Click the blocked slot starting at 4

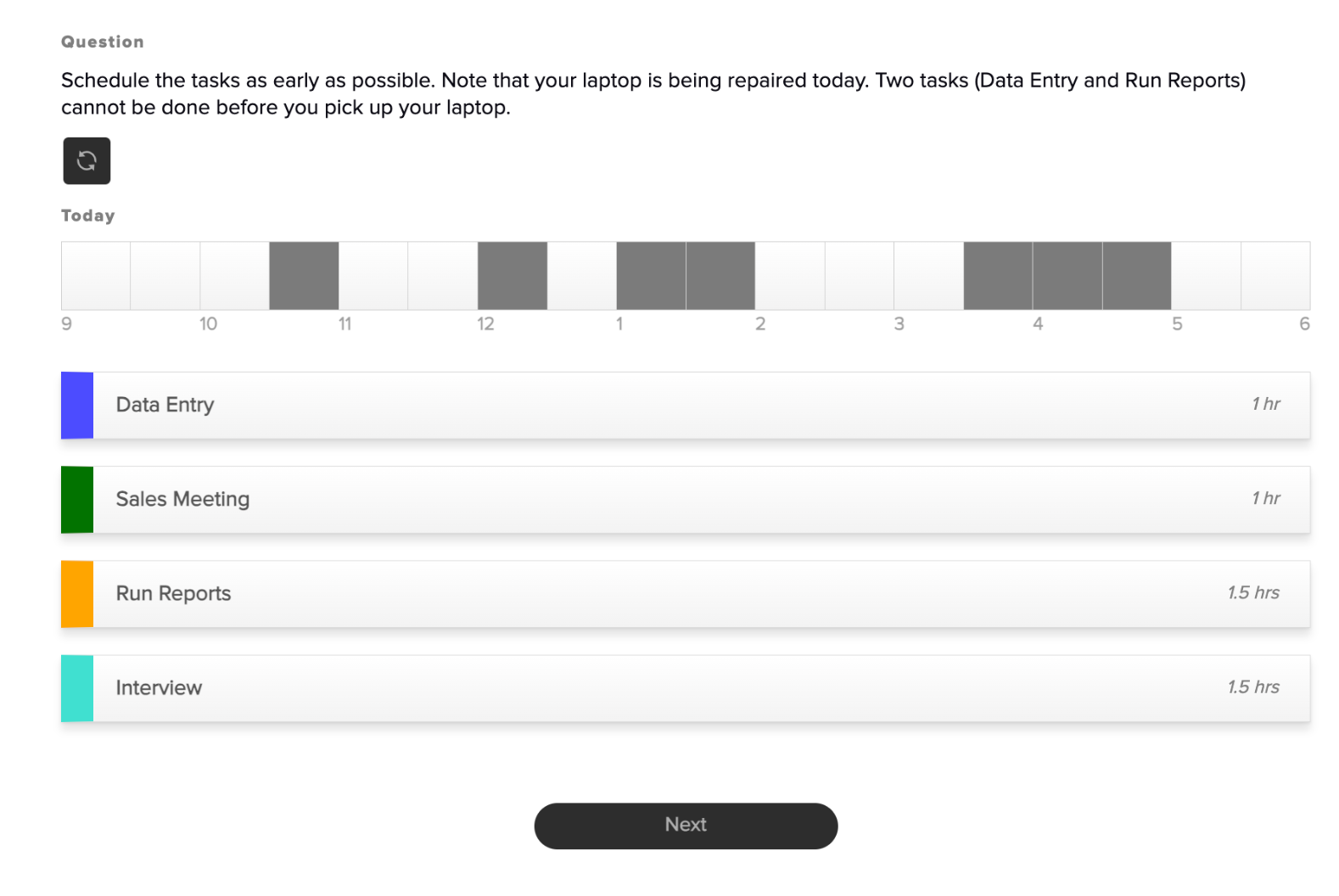pos(1067,276)
